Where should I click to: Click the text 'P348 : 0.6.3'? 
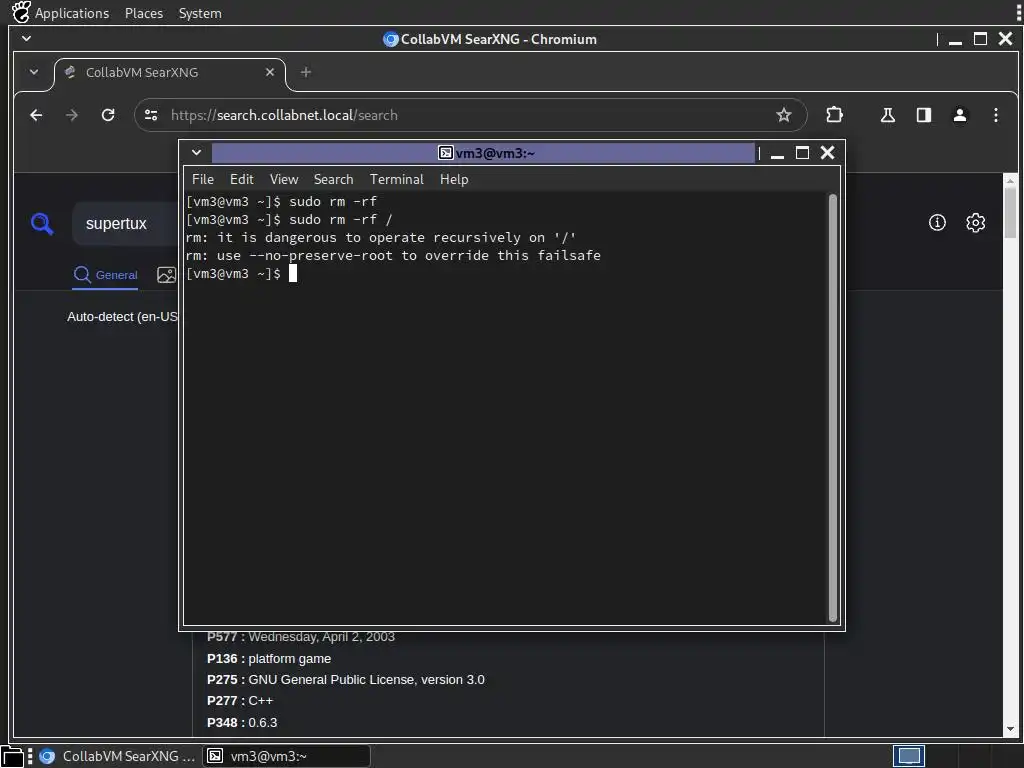point(242,722)
